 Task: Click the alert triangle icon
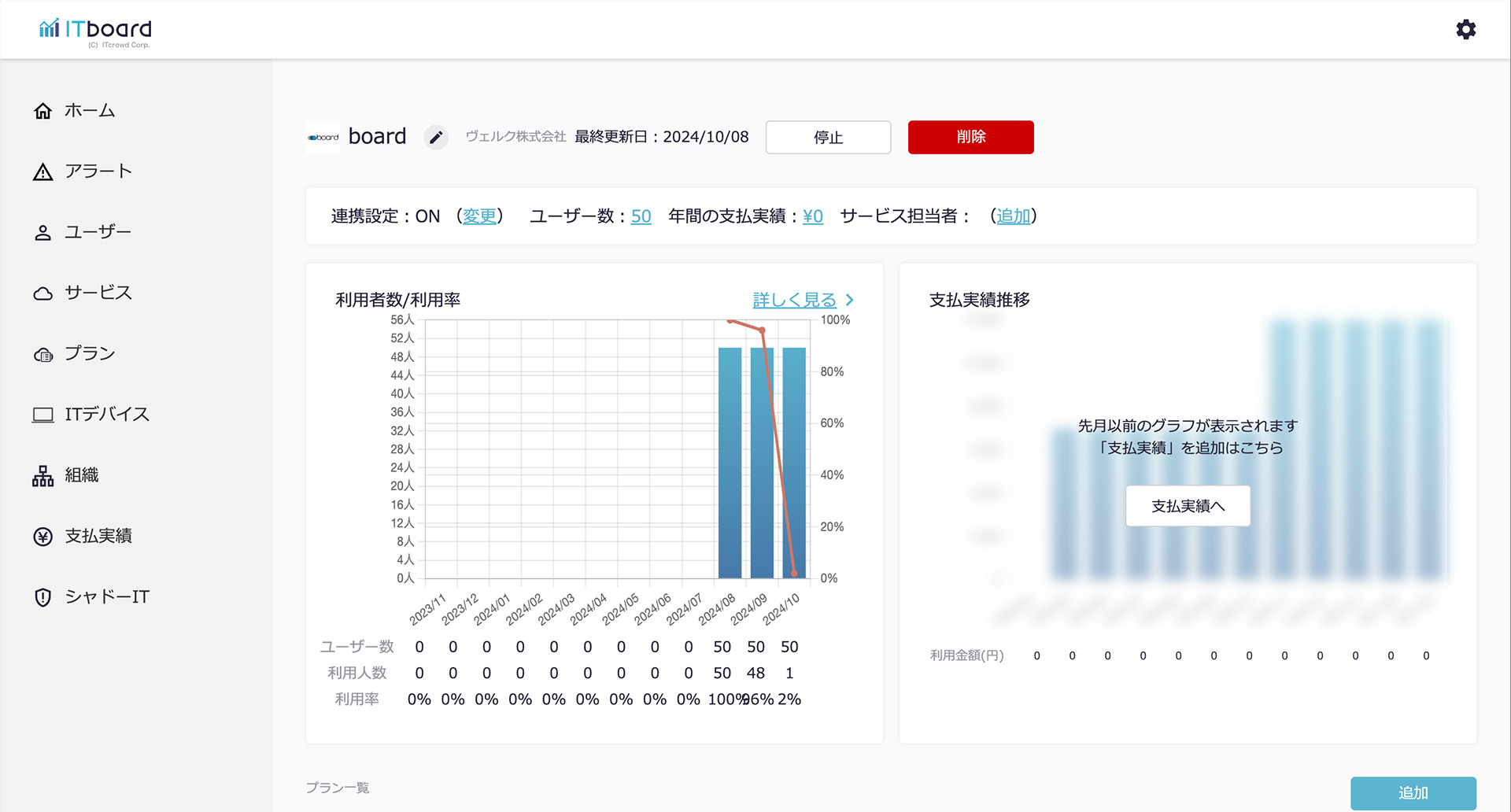(43, 172)
